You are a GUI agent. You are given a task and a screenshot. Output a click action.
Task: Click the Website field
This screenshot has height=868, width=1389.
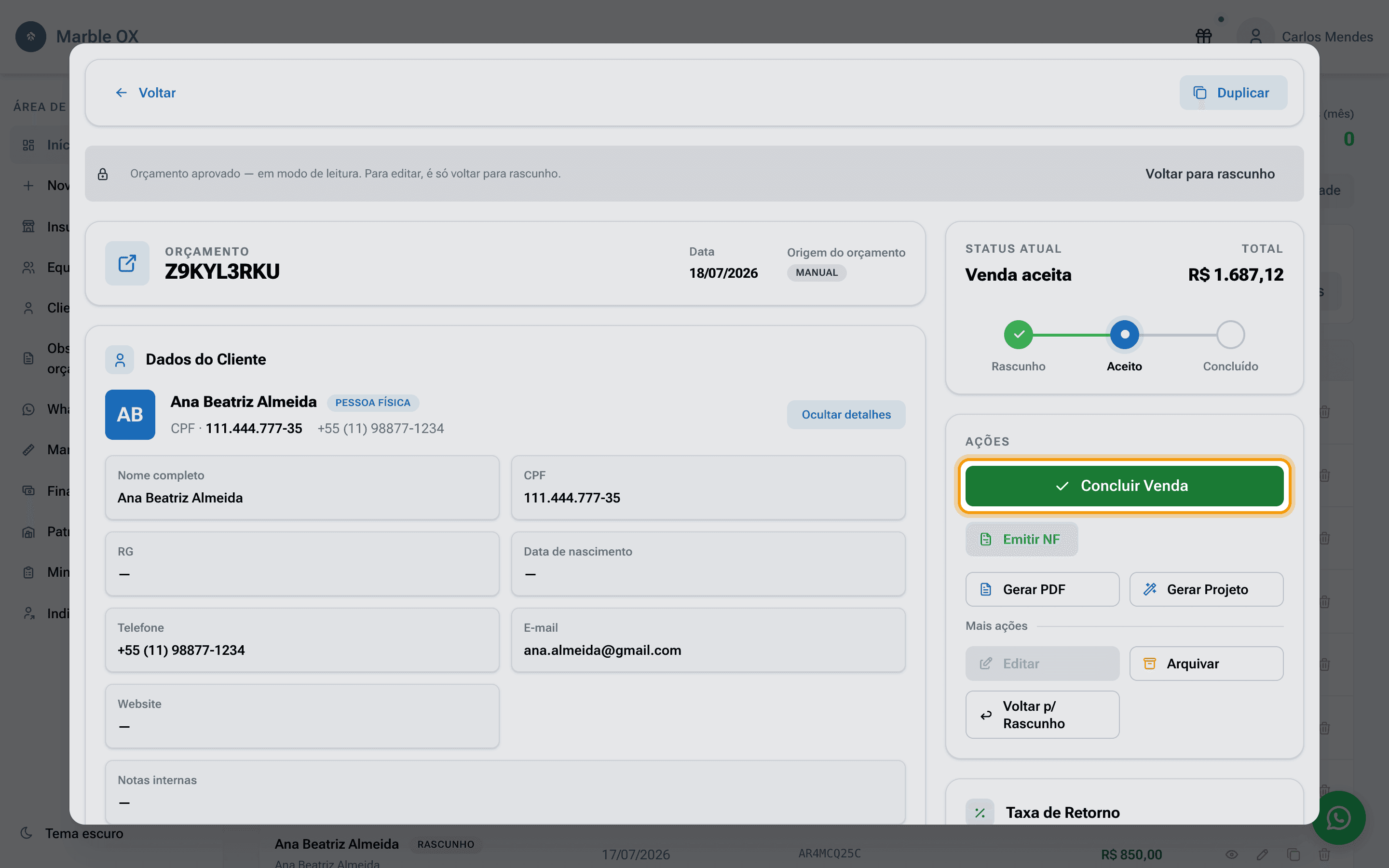pos(302,716)
